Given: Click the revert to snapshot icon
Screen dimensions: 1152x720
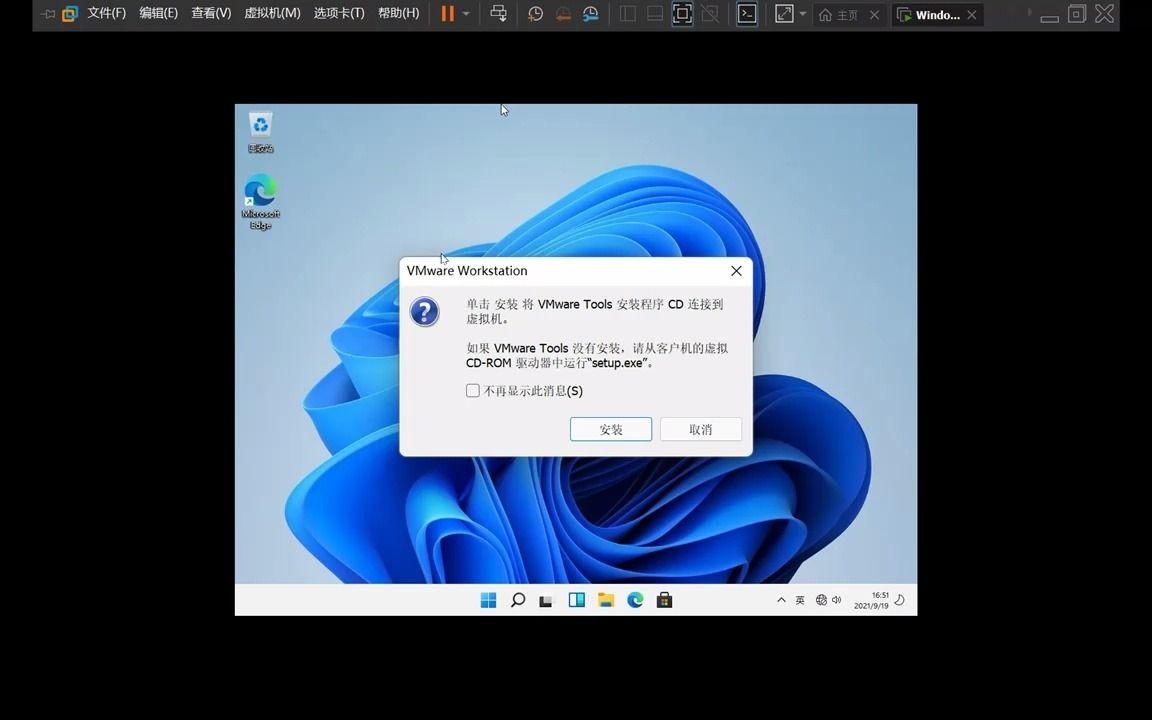Looking at the screenshot, I should [563, 14].
